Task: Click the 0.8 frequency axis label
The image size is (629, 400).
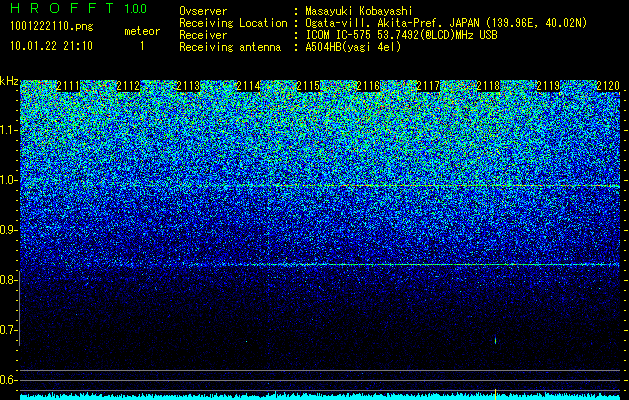Action: (x=8, y=280)
